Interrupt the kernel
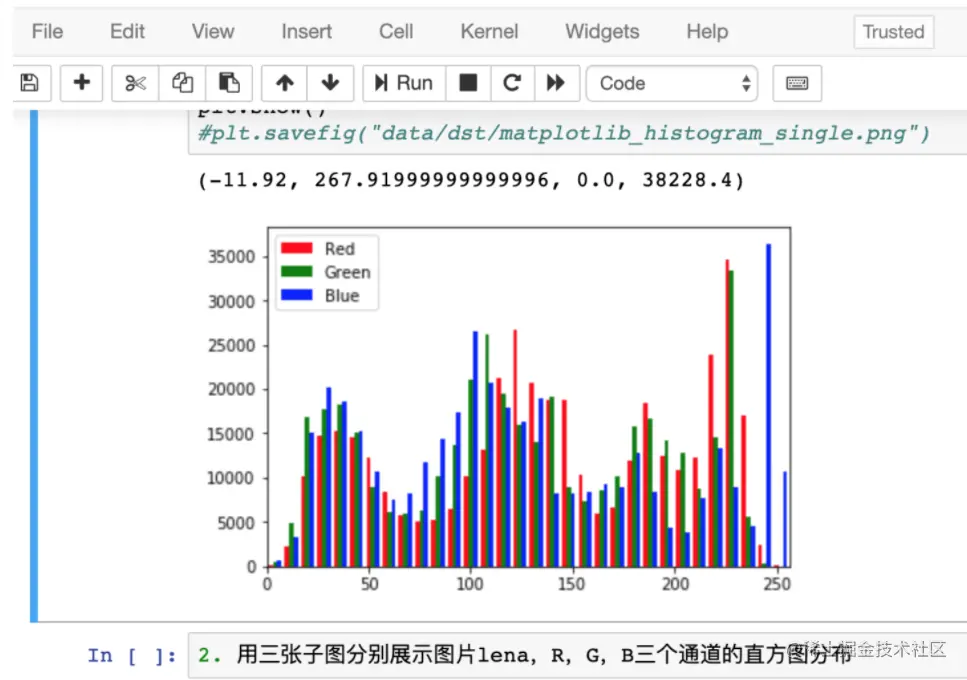The image size is (967, 680). [468, 83]
